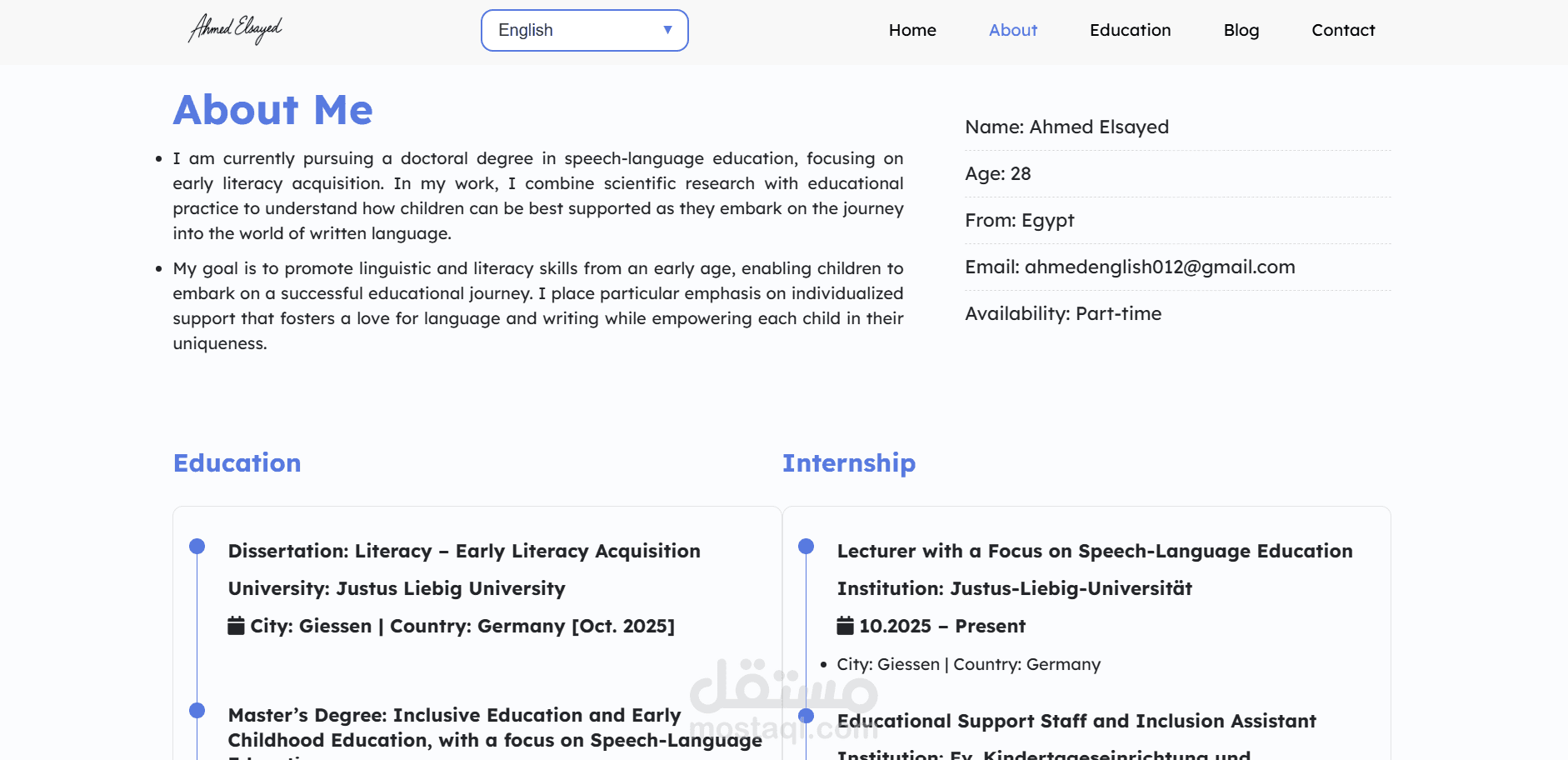Click the Dissertation: Literacy entry title
The height and width of the screenshot is (760, 1568).
464,552
